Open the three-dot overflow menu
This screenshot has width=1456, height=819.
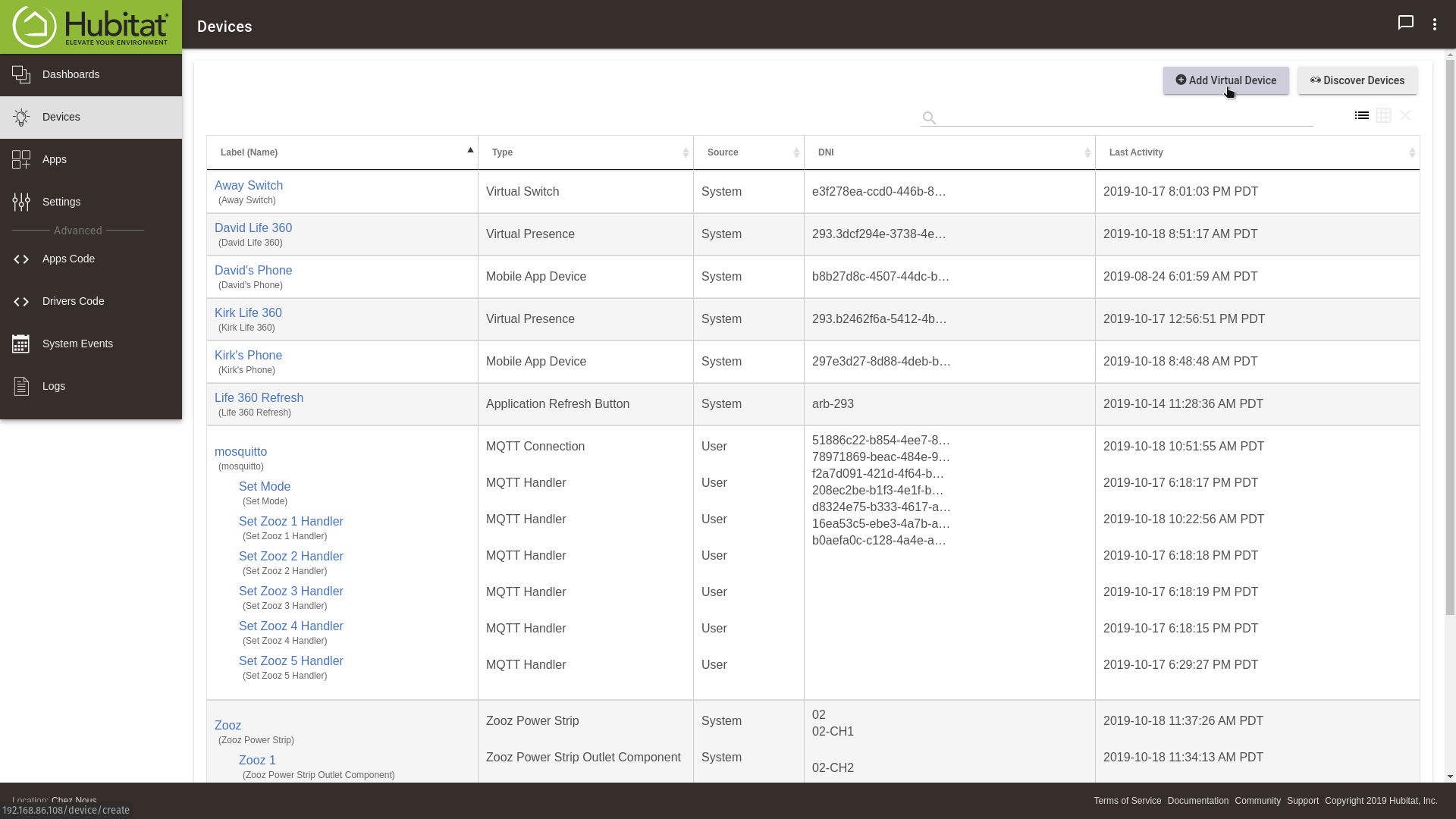coord(1434,24)
